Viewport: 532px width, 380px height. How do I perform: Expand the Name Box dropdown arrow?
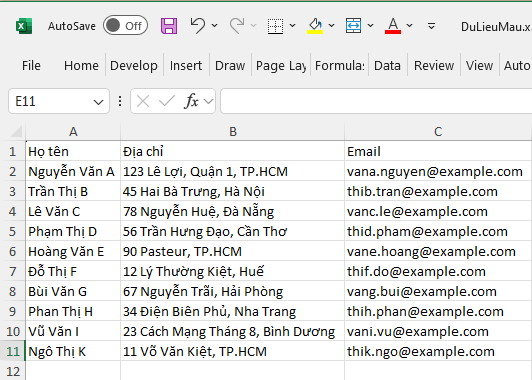(98, 101)
